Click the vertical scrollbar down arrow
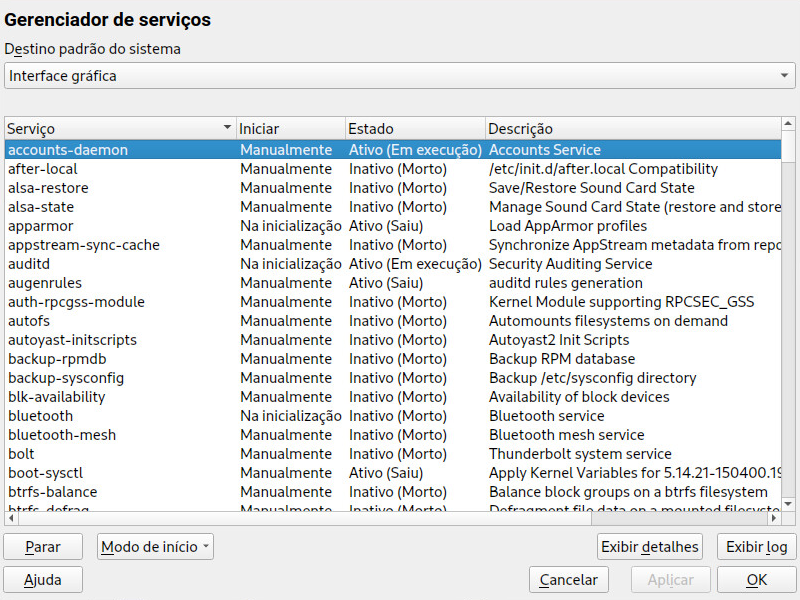Image resolution: width=800 pixels, height=600 pixels. (x=788, y=503)
